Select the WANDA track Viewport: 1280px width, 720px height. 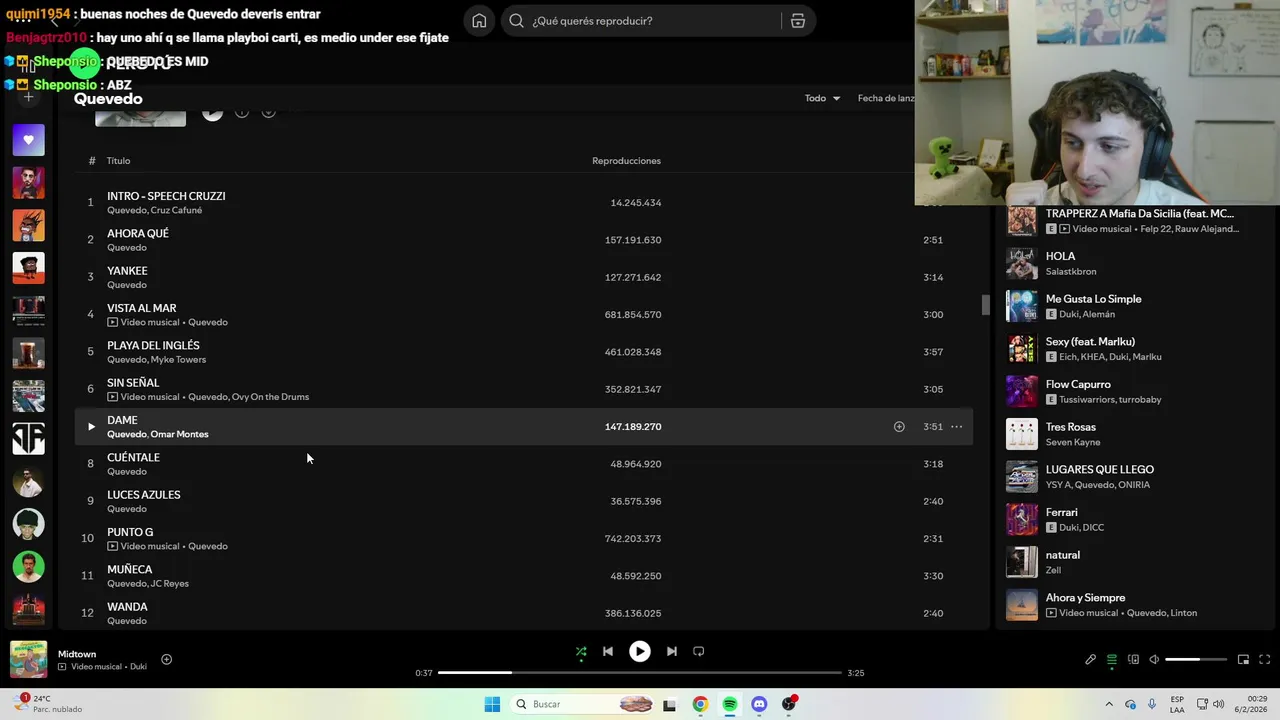pos(525,613)
